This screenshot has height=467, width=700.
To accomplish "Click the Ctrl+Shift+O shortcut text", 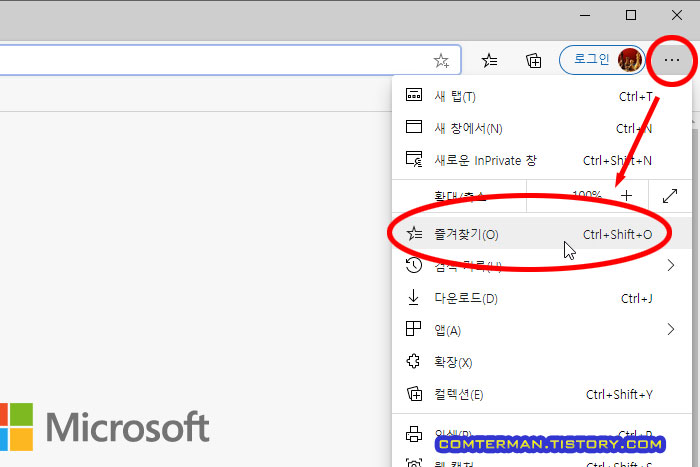I will 617,234.
